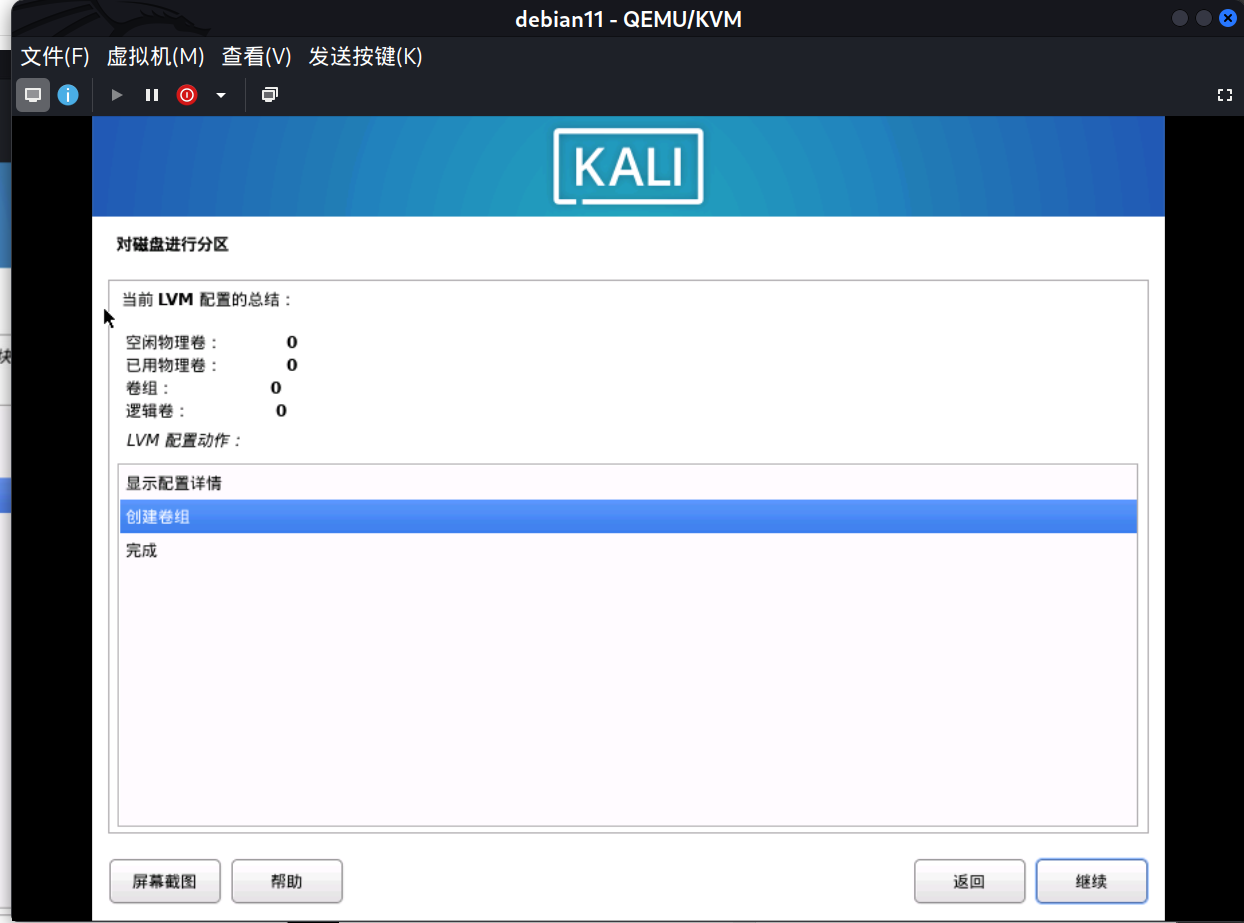The width and height of the screenshot is (1244, 923).
Task: Click the debian11 - QEMU/KVM title
Action: (x=628, y=19)
